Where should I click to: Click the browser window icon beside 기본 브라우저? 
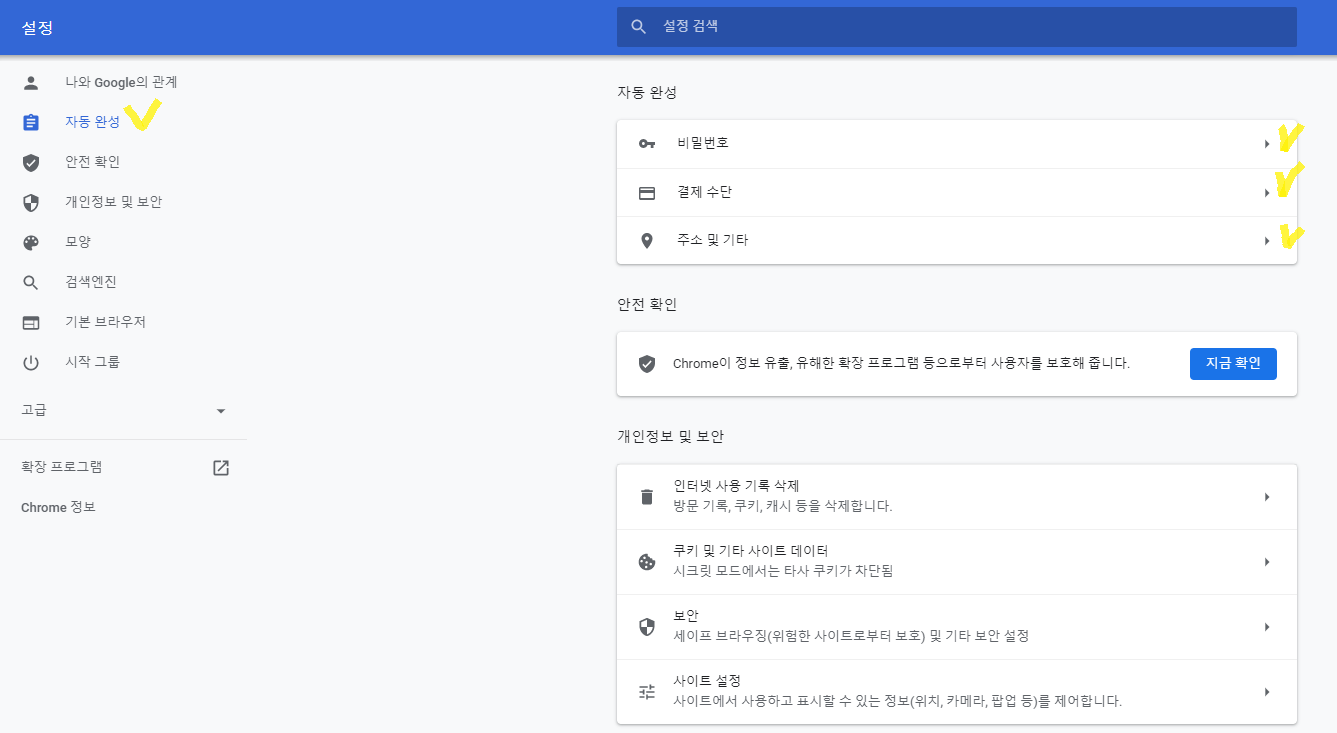31,322
